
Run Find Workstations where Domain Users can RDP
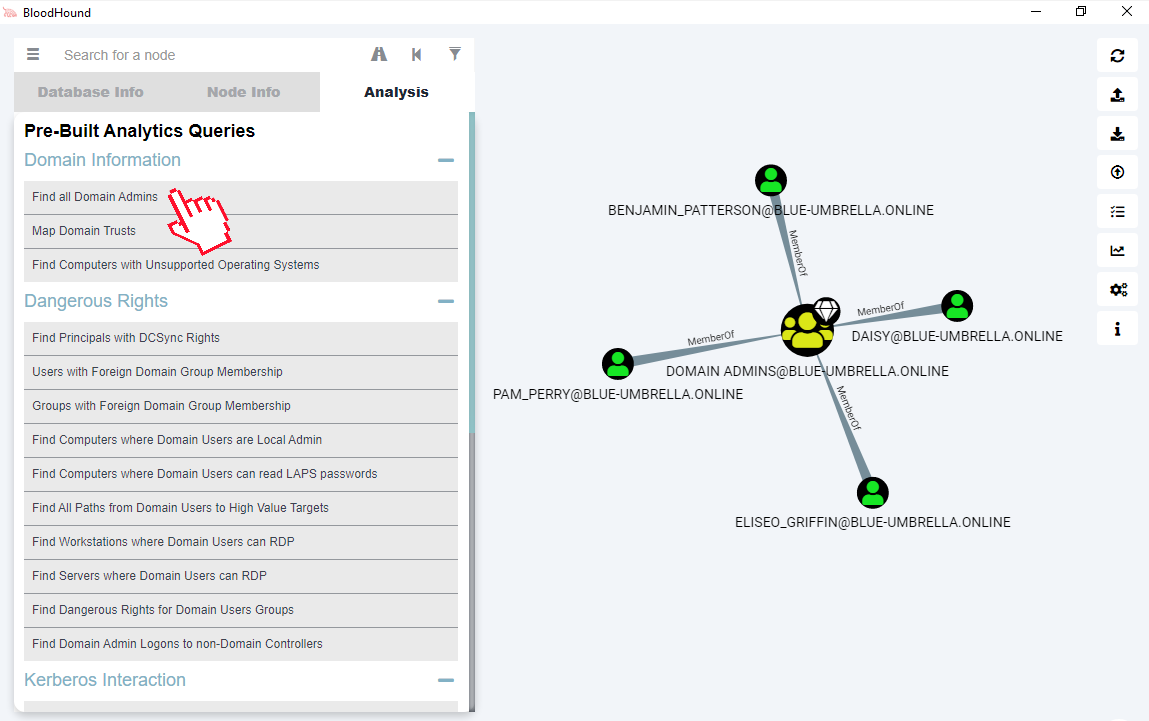[x=241, y=542]
